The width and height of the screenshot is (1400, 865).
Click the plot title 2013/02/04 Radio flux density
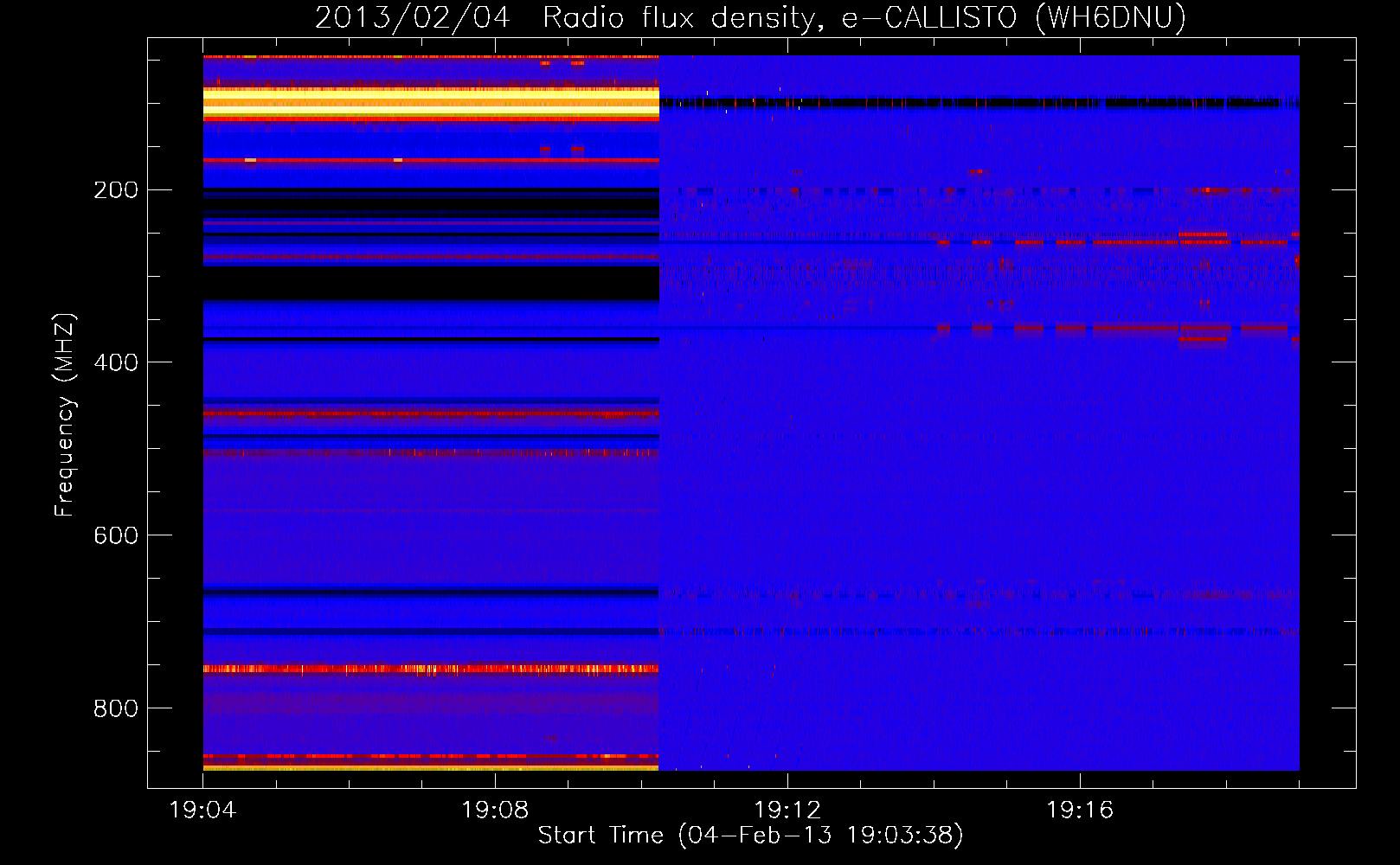pyautogui.click(x=750, y=18)
